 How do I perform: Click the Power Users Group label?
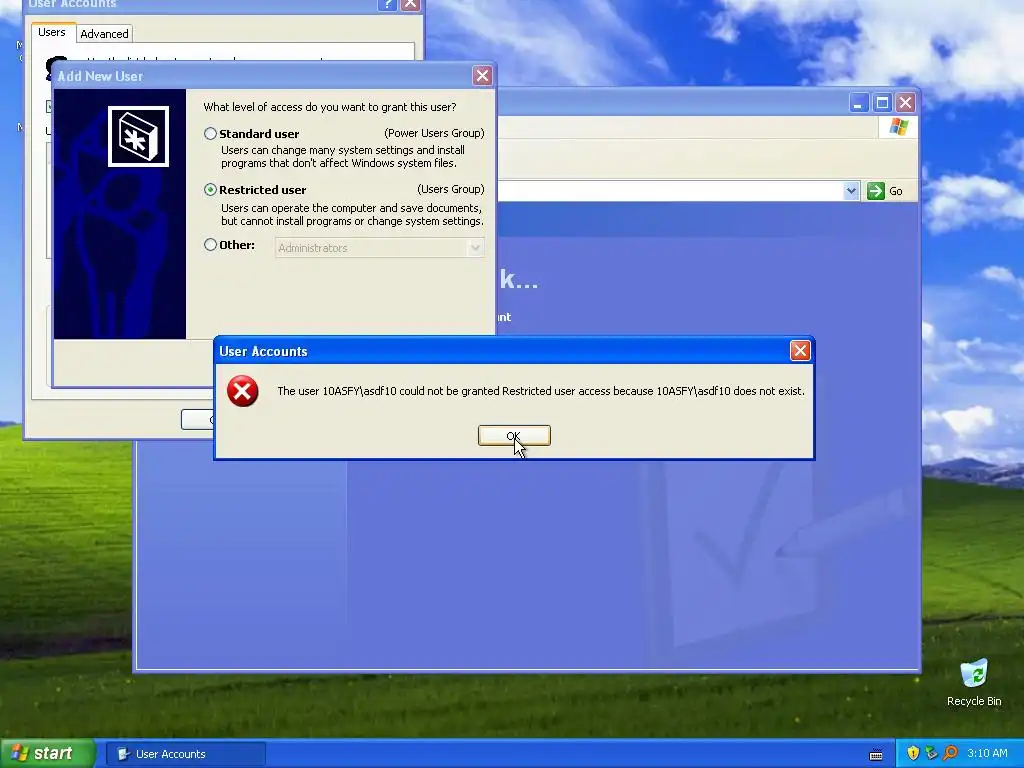[434, 133]
